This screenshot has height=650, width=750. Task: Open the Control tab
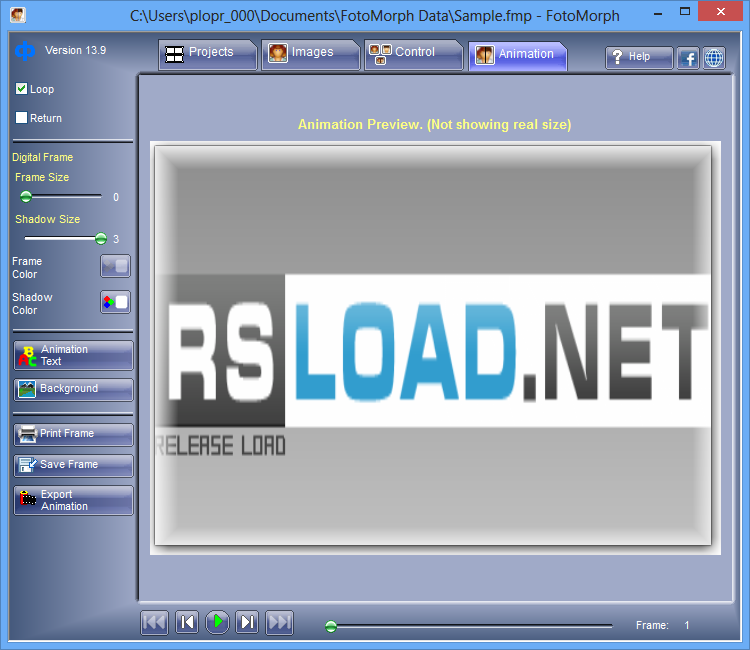click(414, 55)
